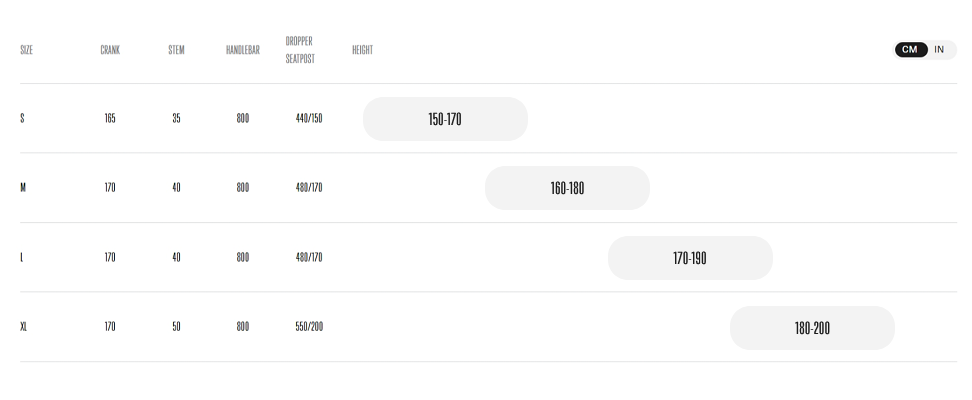
Task: Click the HEIGHT column header
Action: pyautogui.click(x=362, y=50)
